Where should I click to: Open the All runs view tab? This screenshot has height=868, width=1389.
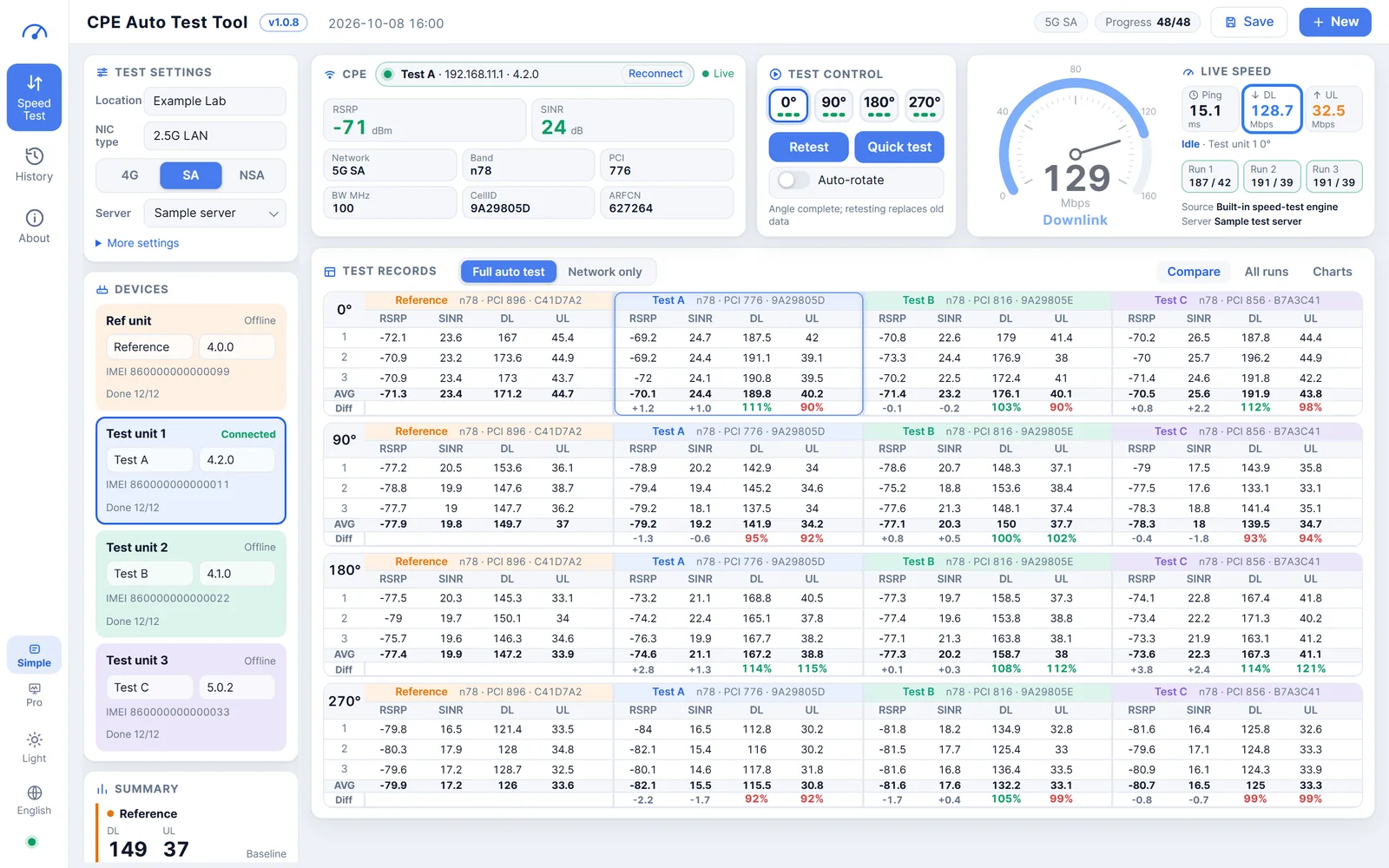tap(1267, 272)
